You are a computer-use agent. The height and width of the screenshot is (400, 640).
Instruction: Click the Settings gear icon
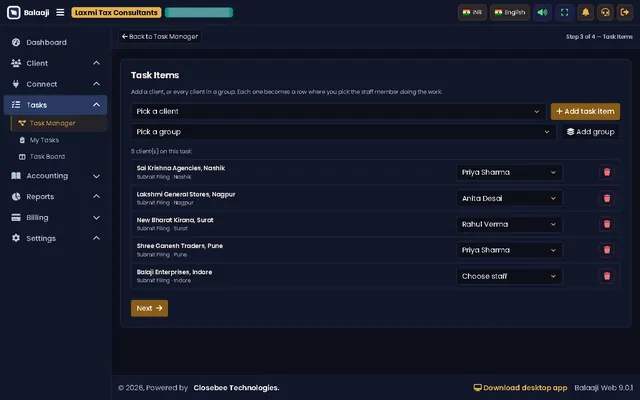(16, 238)
